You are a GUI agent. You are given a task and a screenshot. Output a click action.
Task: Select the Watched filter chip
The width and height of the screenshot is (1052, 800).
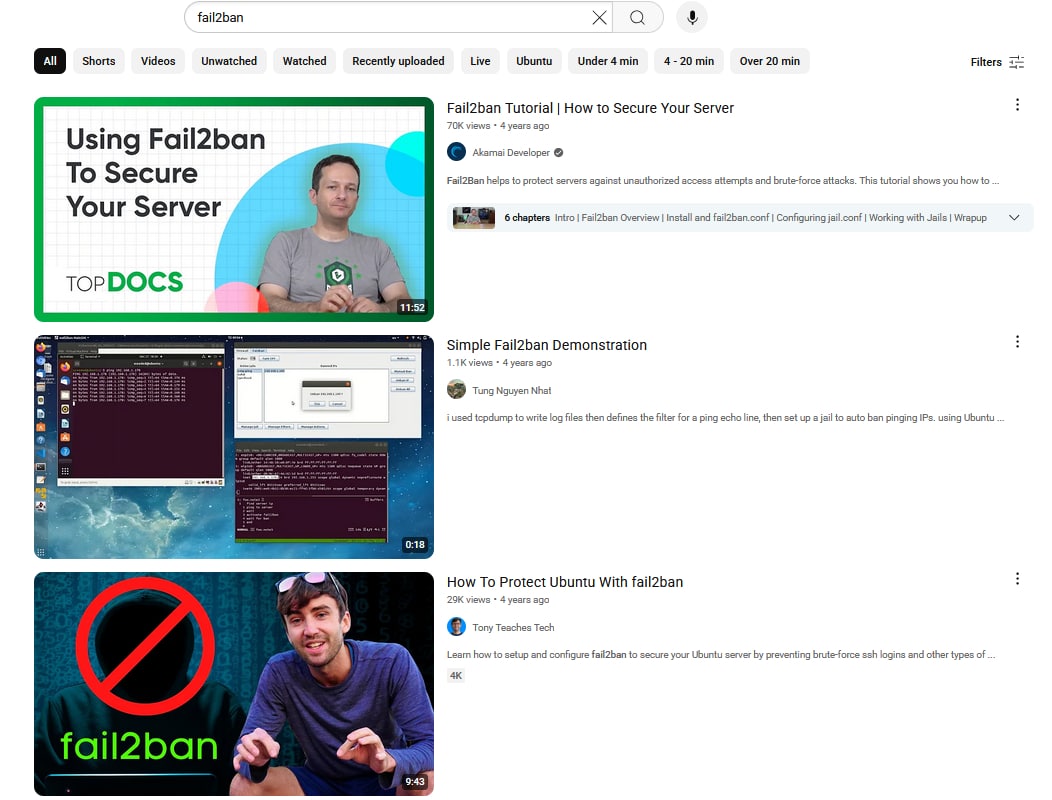[x=305, y=61]
